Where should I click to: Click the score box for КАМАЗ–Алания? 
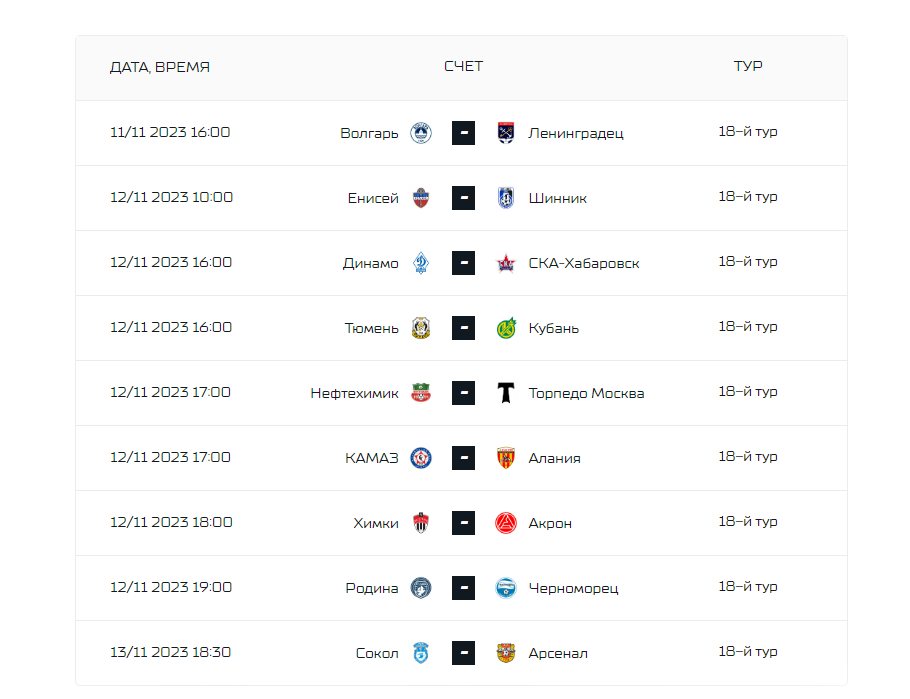coord(464,458)
